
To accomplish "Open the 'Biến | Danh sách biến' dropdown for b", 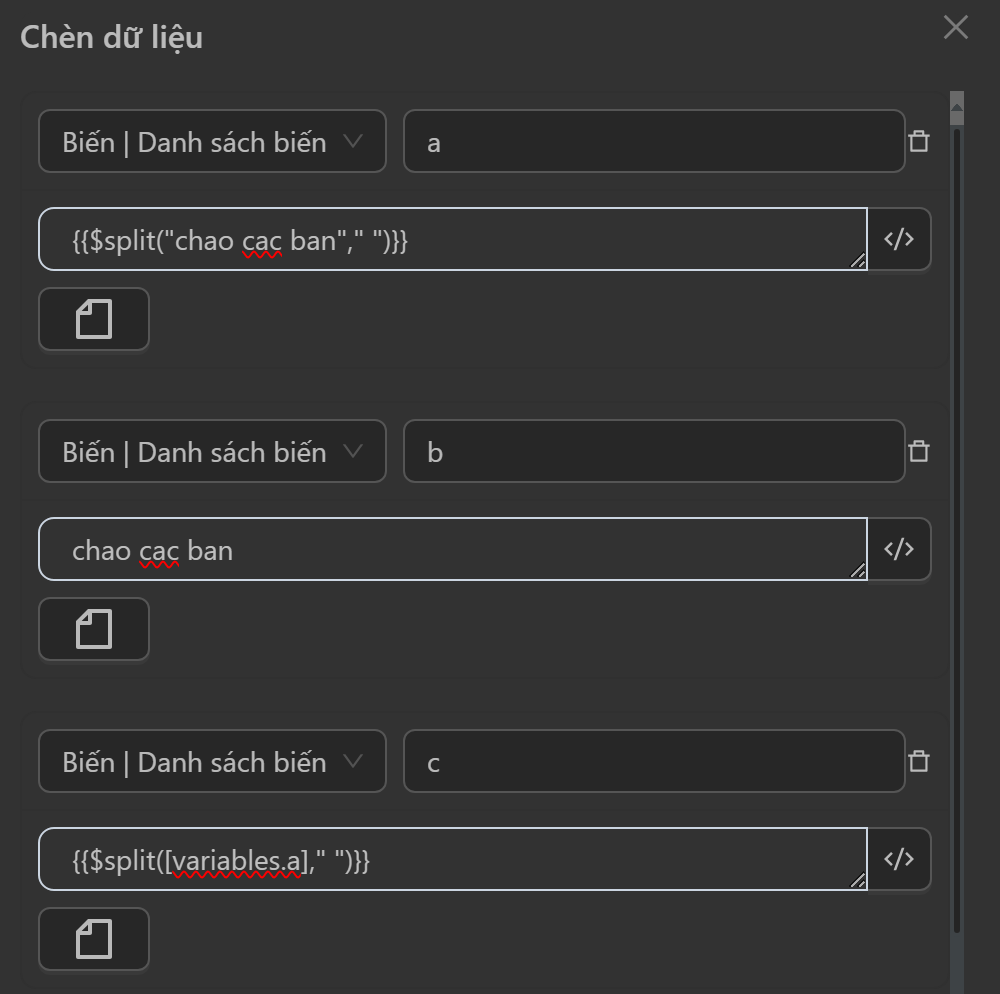I will coord(212,451).
